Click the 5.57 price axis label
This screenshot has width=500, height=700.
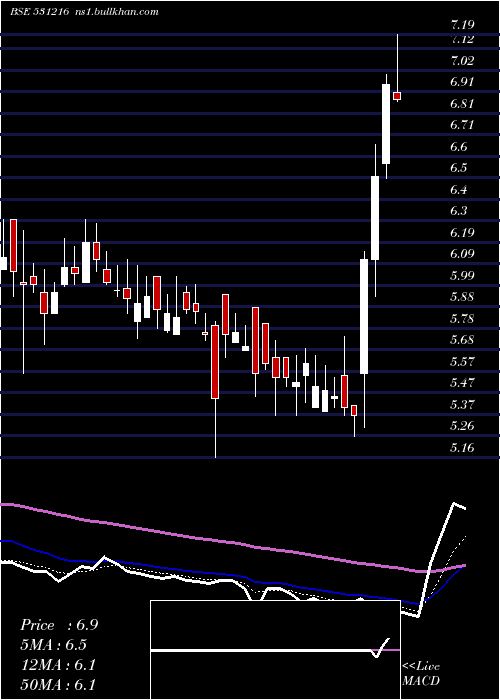coord(462,362)
